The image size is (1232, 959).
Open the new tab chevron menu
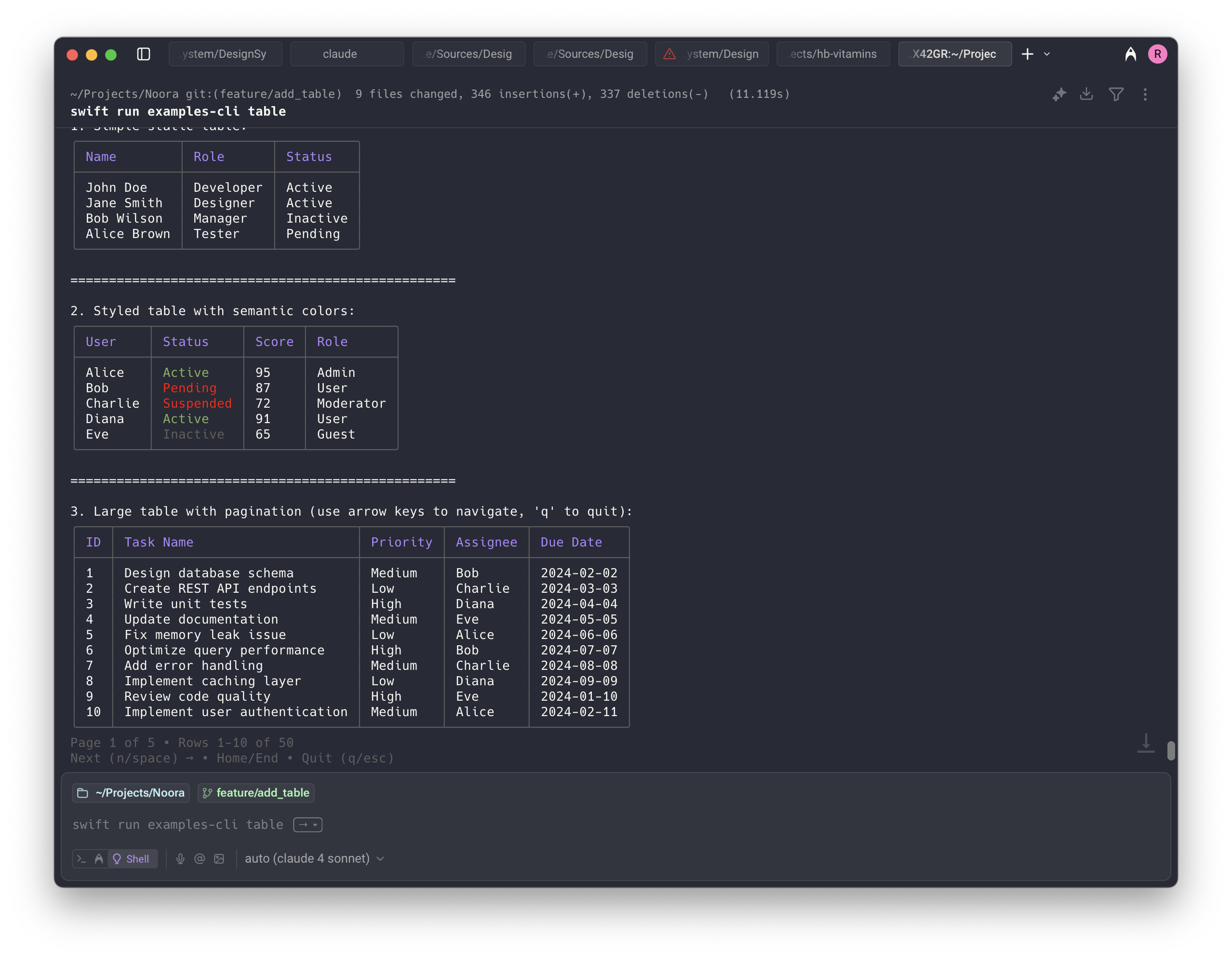[x=1047, y=54]
